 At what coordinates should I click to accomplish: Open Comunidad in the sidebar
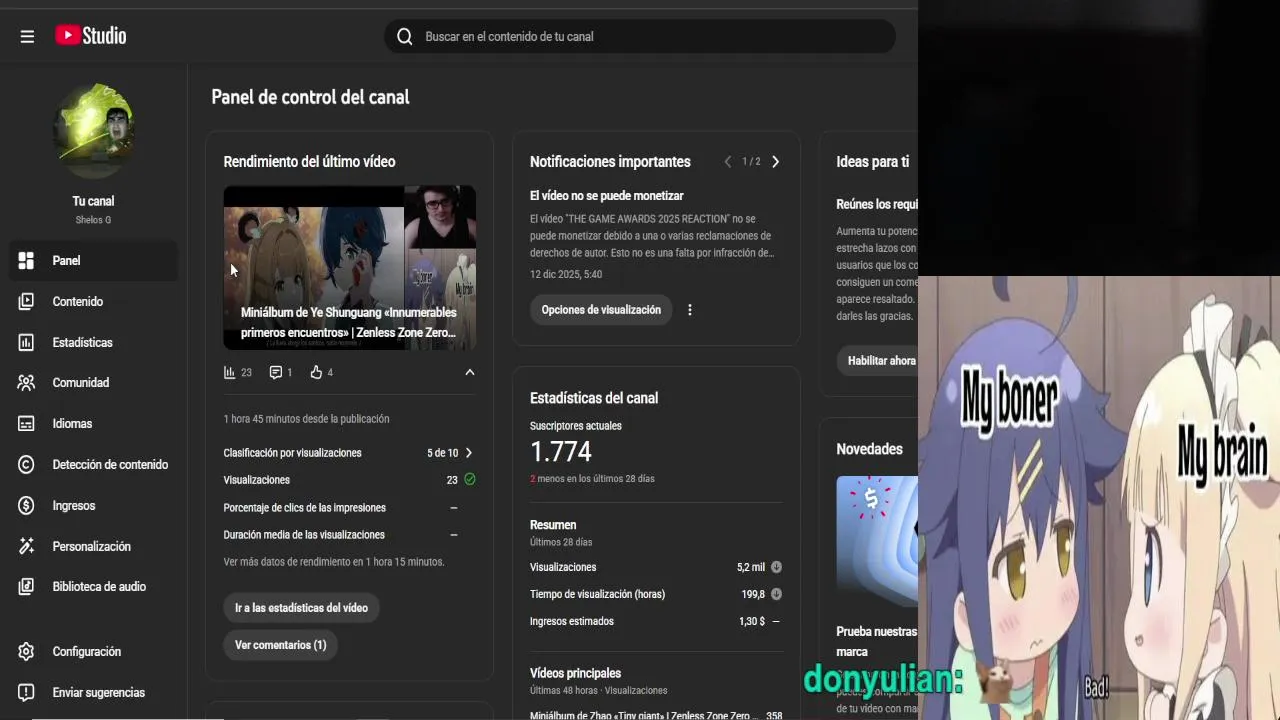[x=80, y=382]
